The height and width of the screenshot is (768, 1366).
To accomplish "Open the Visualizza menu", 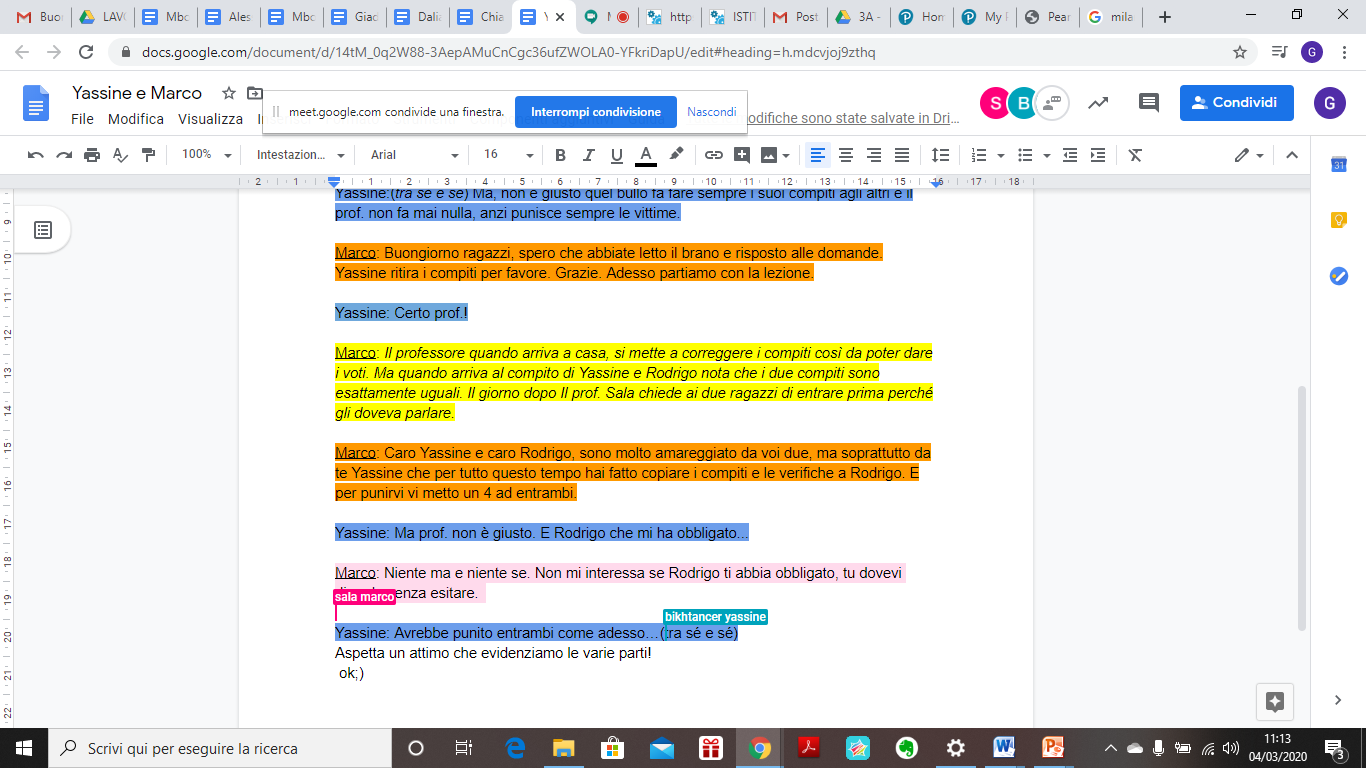I will (210, 119).
